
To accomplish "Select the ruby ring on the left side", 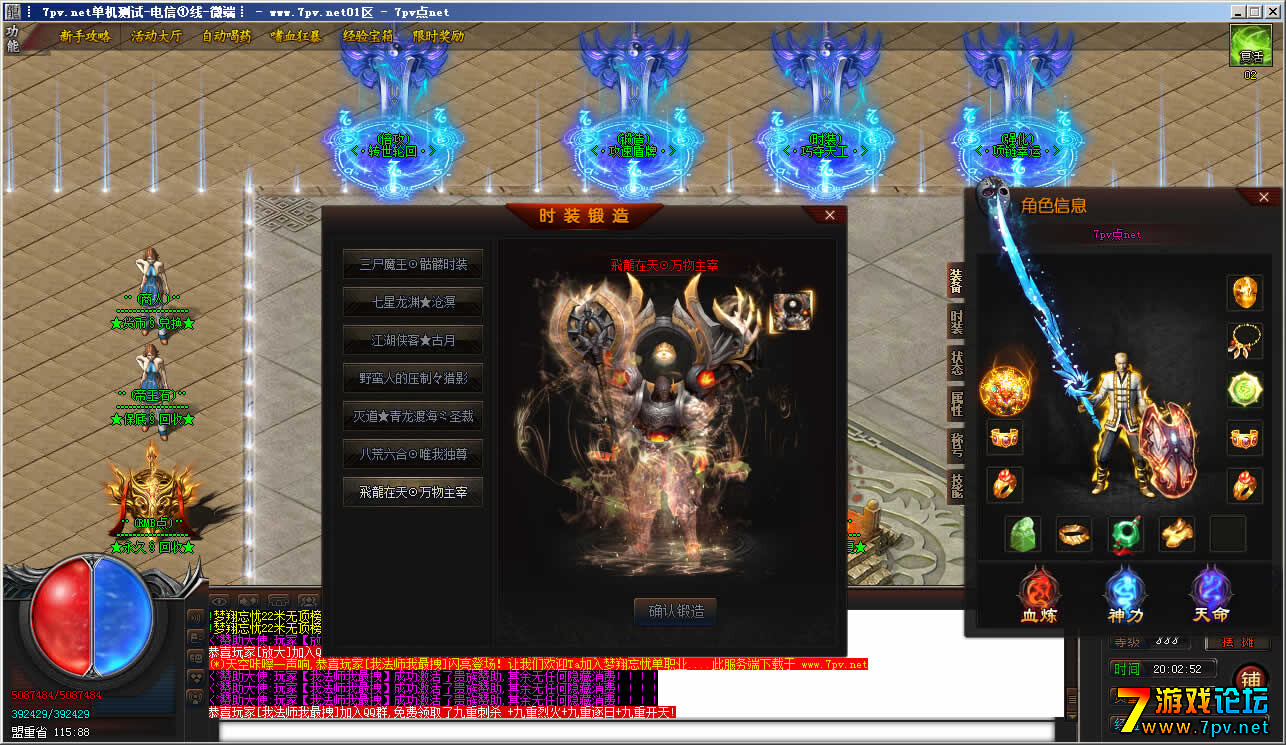I will pos(1005,484).
